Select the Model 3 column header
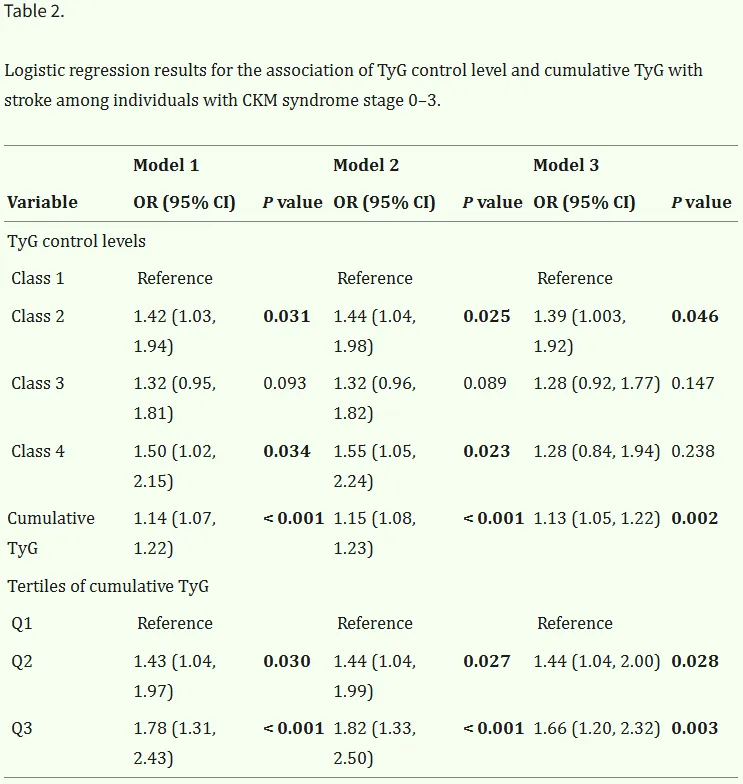This screenshot has width=743, height=784. 566,165
